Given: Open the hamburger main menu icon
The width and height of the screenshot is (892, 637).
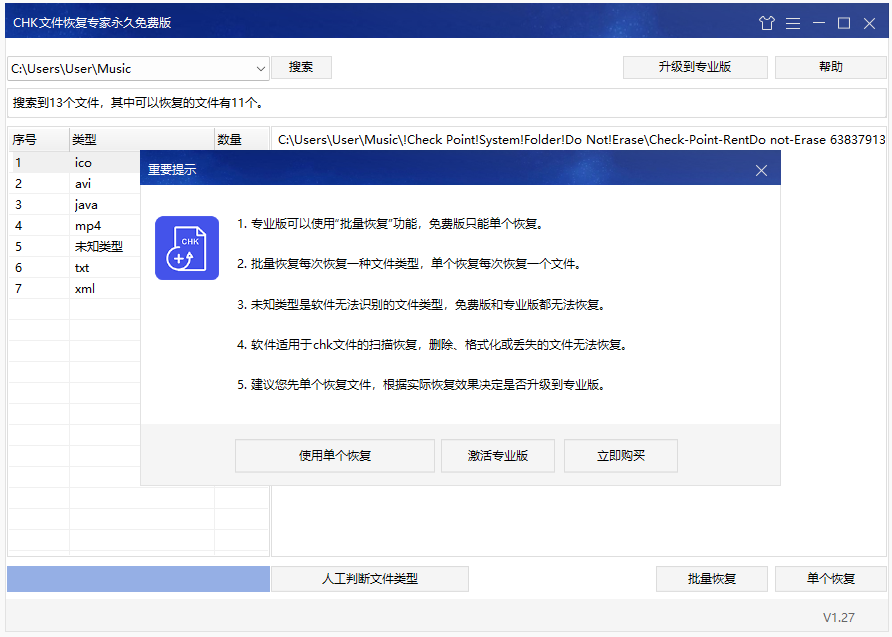Looking at the screenshot, I should click(x=792, y=22).
